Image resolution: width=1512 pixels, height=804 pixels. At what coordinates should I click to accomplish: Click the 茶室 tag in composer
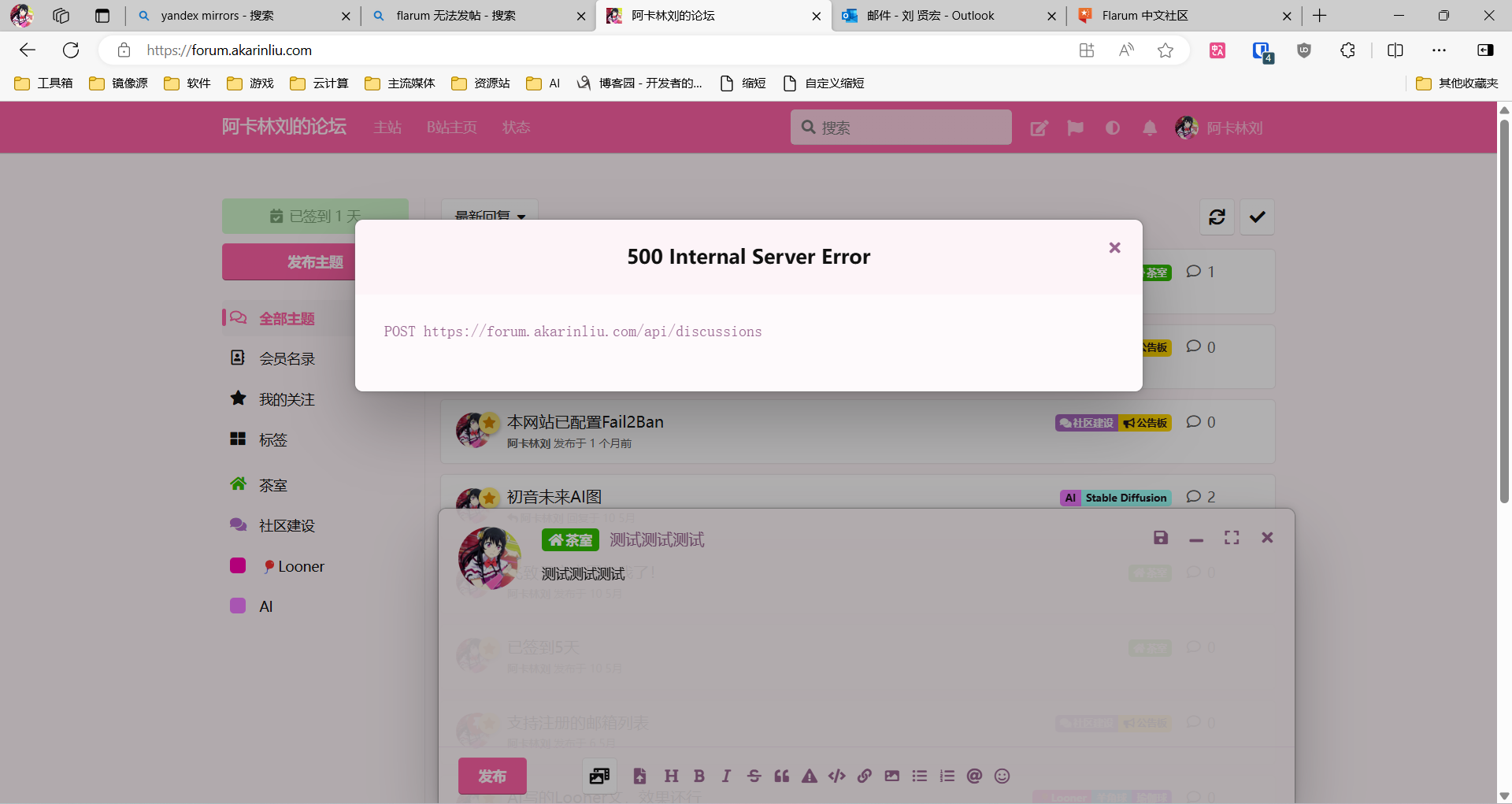click(x=570, y=540)
